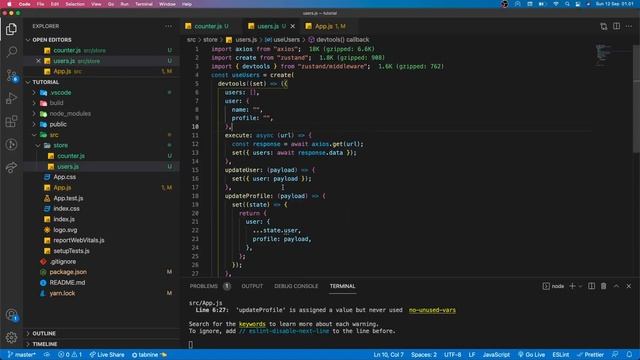Expand the Outline section

(x=44, y=333)
